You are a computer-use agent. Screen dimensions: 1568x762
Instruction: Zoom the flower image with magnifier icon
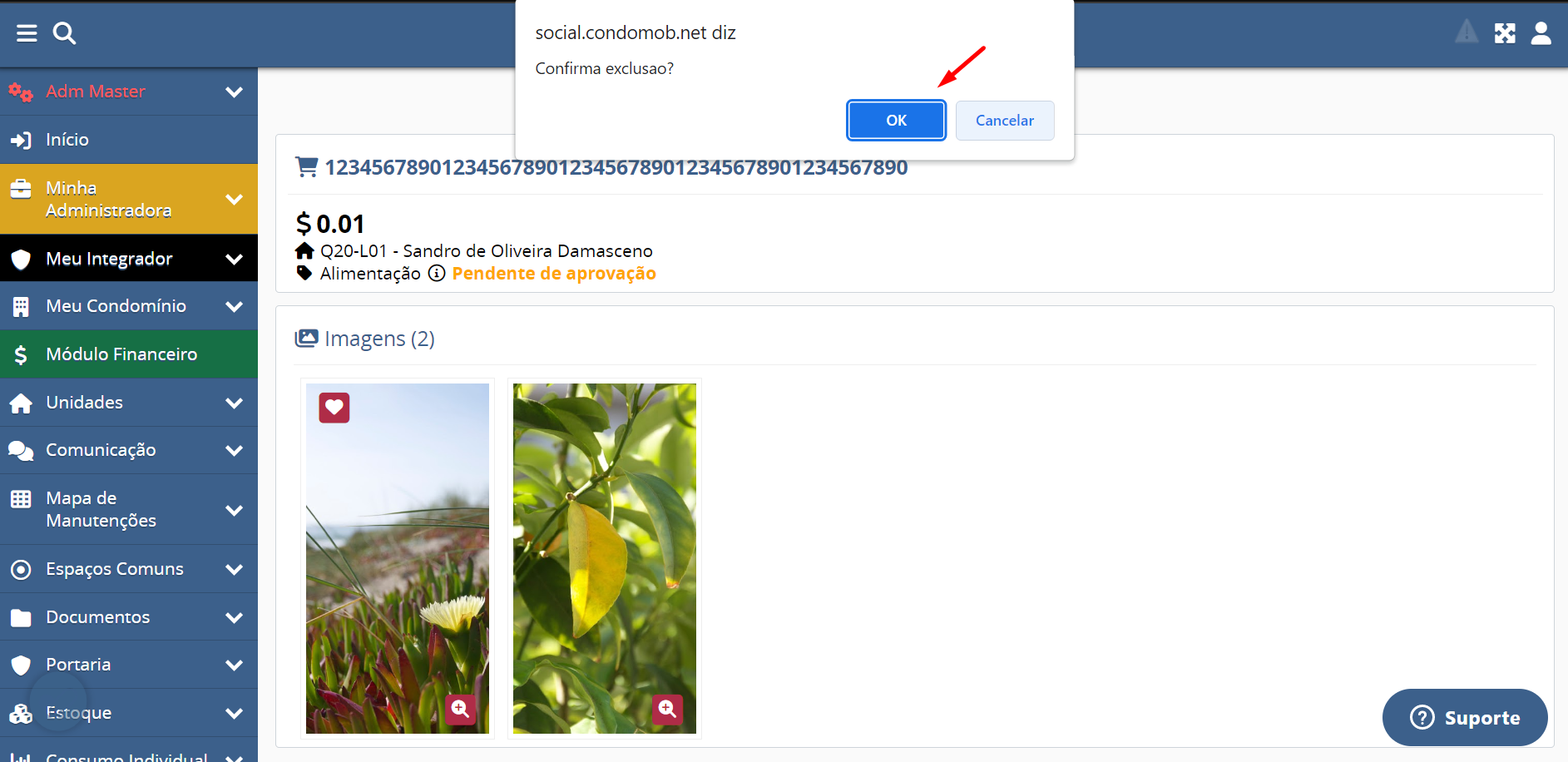point(460,709)
